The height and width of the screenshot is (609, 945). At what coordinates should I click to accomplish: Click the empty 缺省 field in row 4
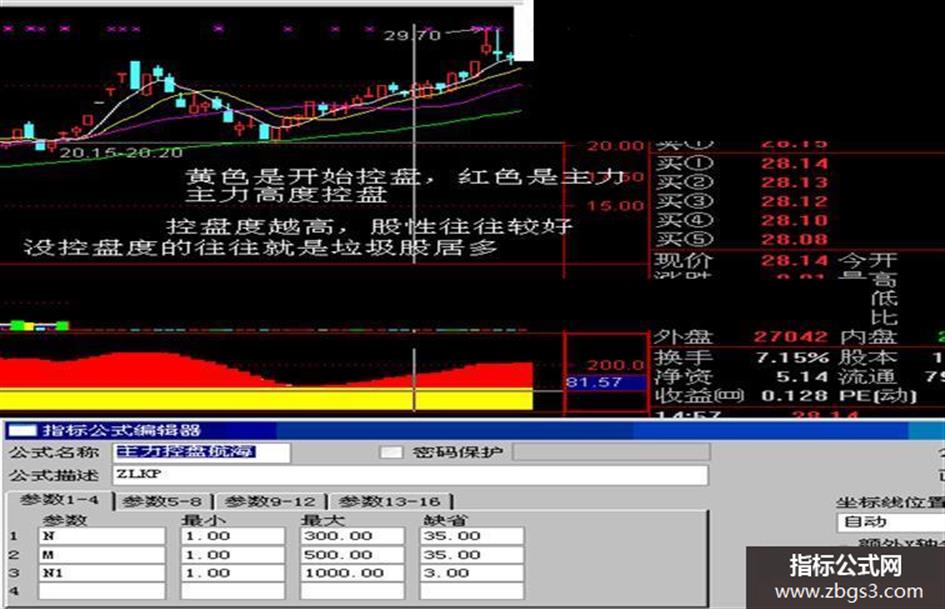[x=472, y=591]
